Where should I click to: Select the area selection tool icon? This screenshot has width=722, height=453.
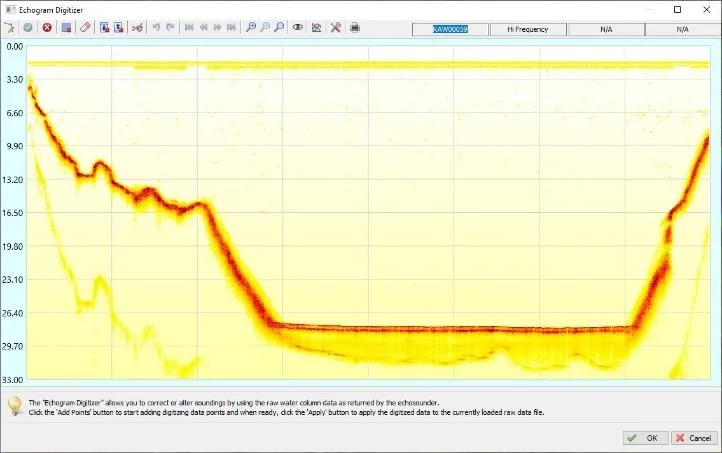66,28
